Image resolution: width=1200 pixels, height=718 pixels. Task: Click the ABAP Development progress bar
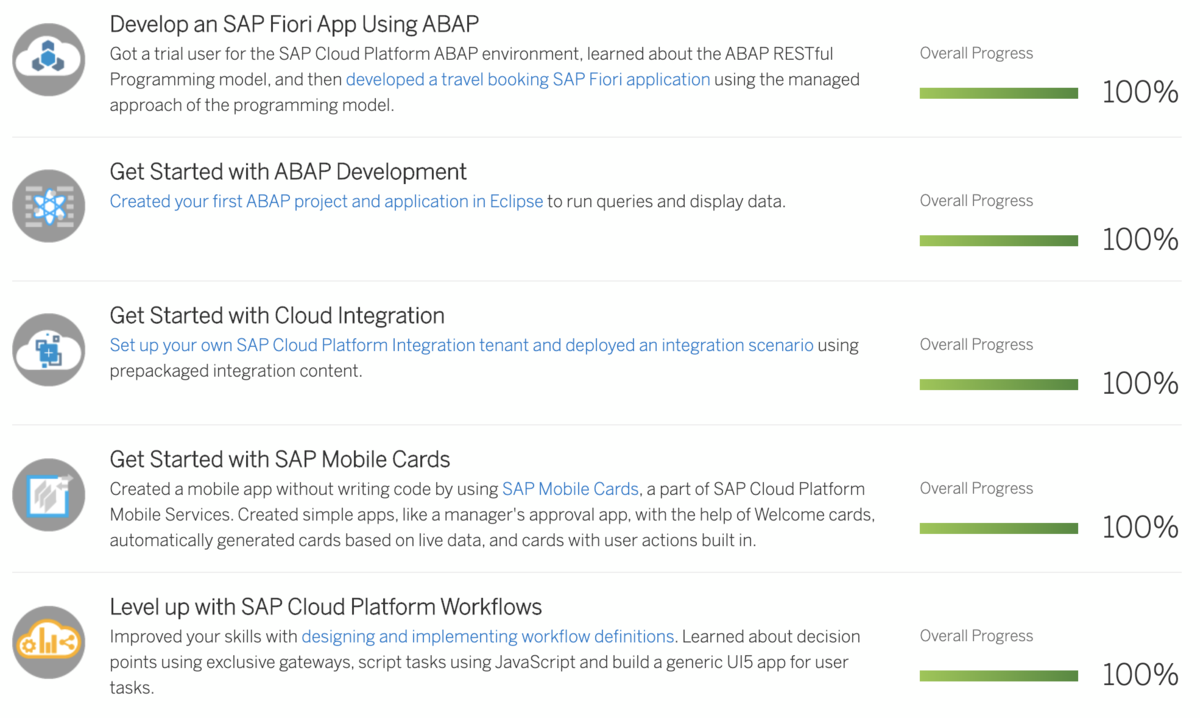(x=999, y=240)
